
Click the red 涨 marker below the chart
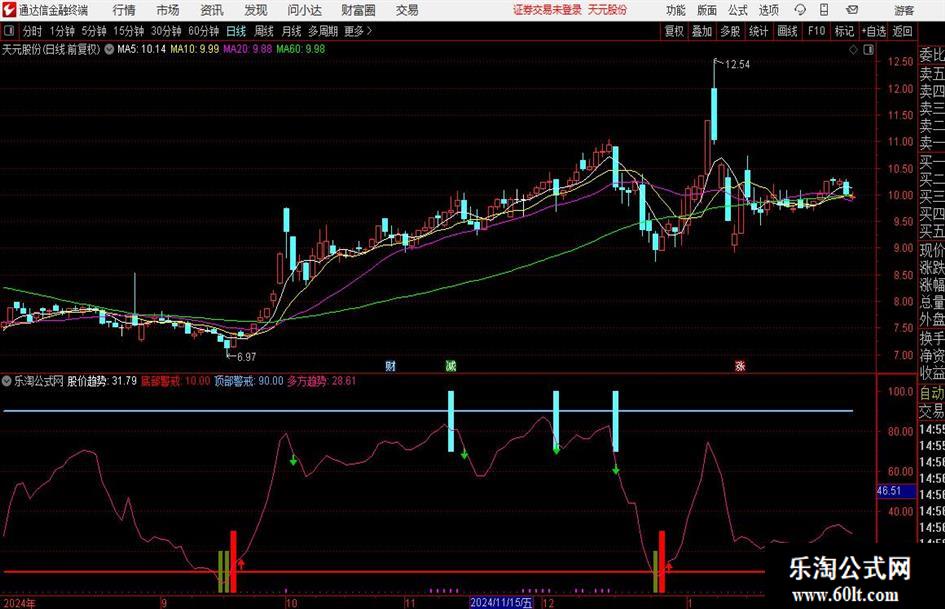coord(740,366)
